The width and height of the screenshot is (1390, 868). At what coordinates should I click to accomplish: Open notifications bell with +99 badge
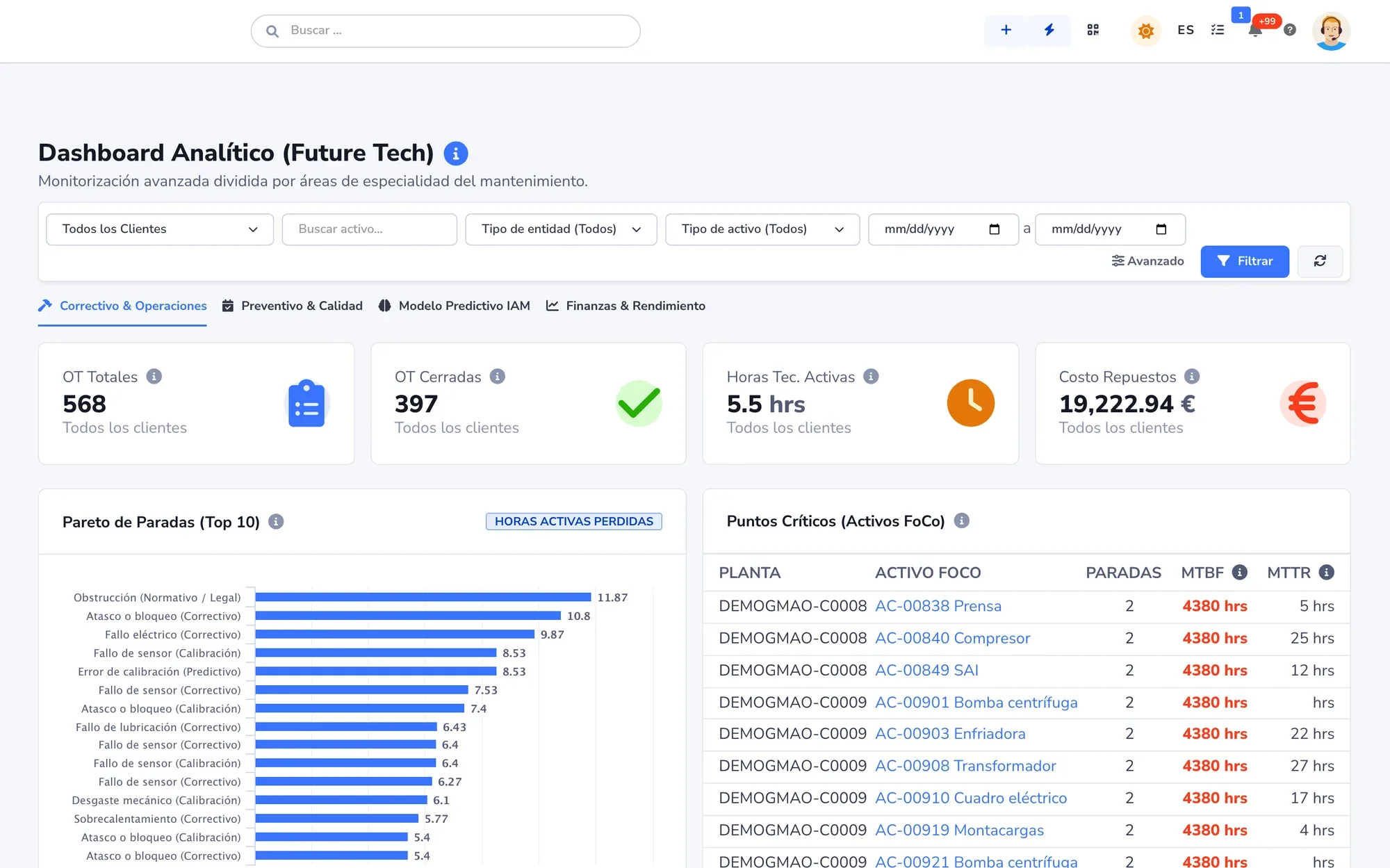[x=1255, y=30]
